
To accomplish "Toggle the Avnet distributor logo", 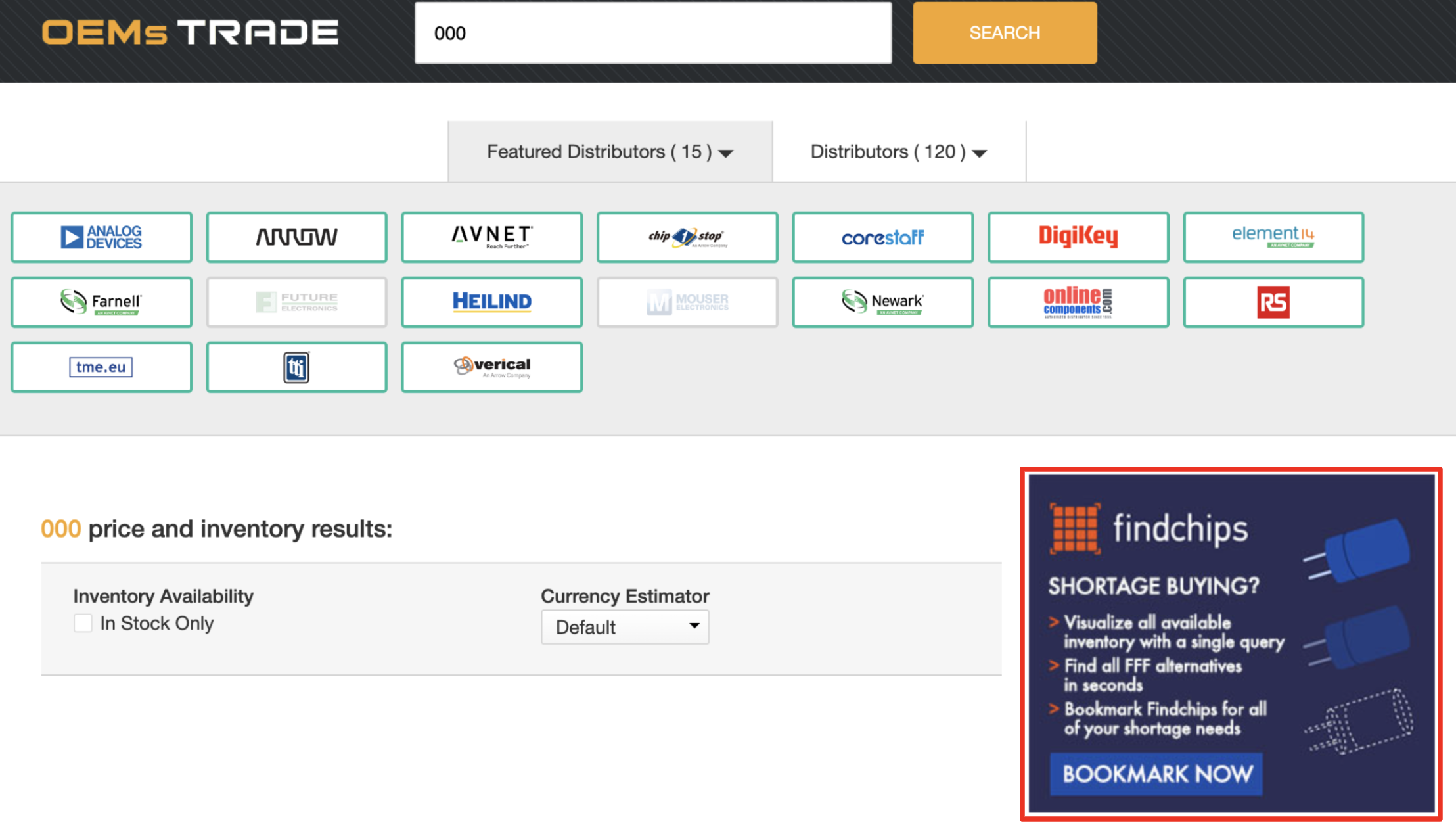I will pyautogui.click(x=491, y=237).
